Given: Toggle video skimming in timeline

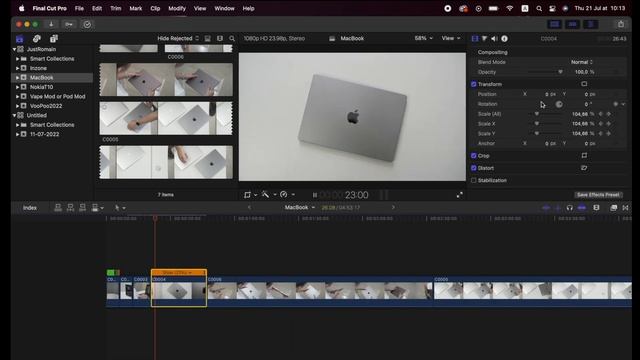Looking at the screenshot, I should coord(546,208).
